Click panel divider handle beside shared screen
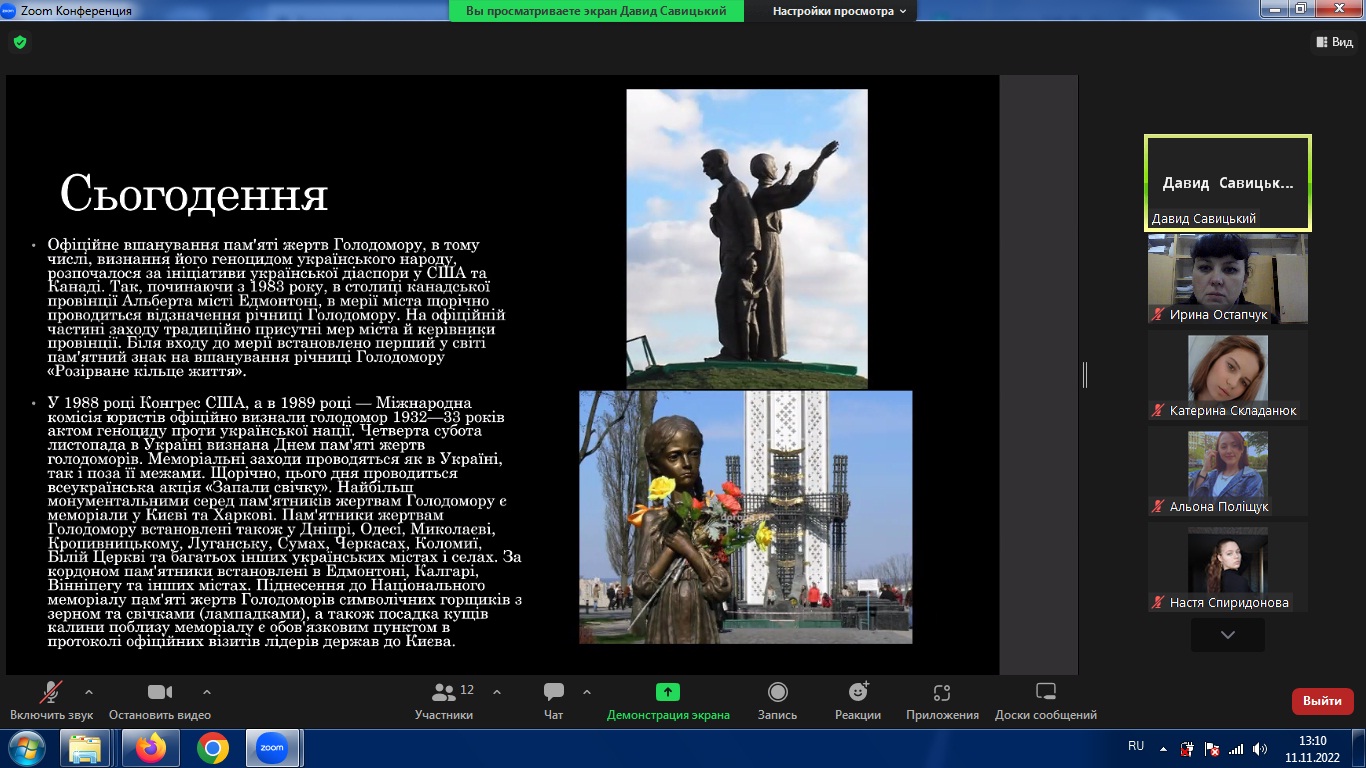The width and height of the screenshot is (1366, 768). pyautogui.click(x=1085, y=375)
